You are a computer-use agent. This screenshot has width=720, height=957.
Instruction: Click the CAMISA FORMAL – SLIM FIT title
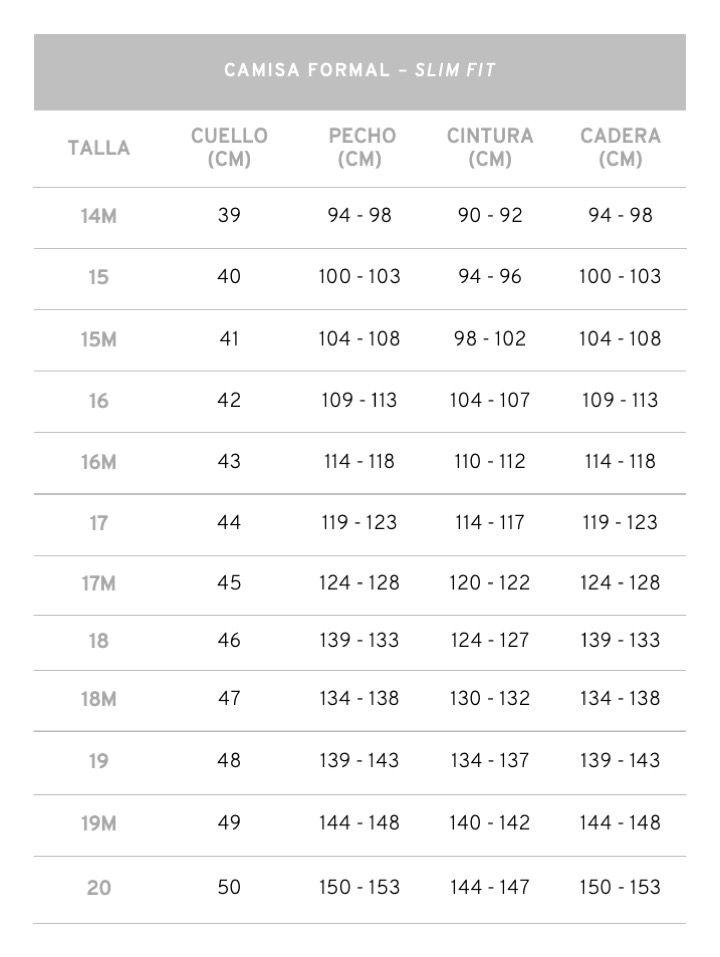click(x=360, y=71)
